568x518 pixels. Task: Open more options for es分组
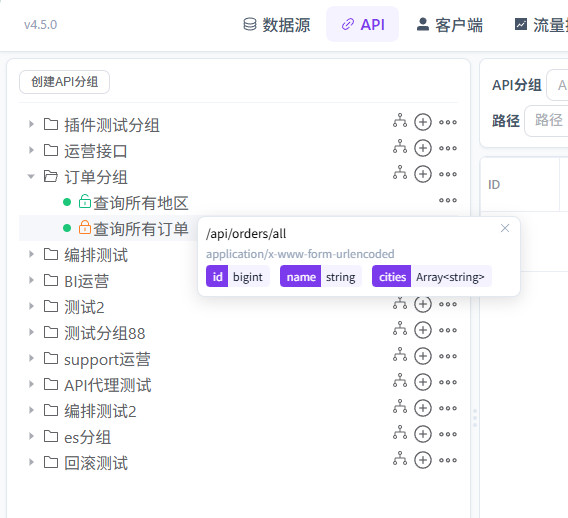pyautogui.click(x=448, y=435)
